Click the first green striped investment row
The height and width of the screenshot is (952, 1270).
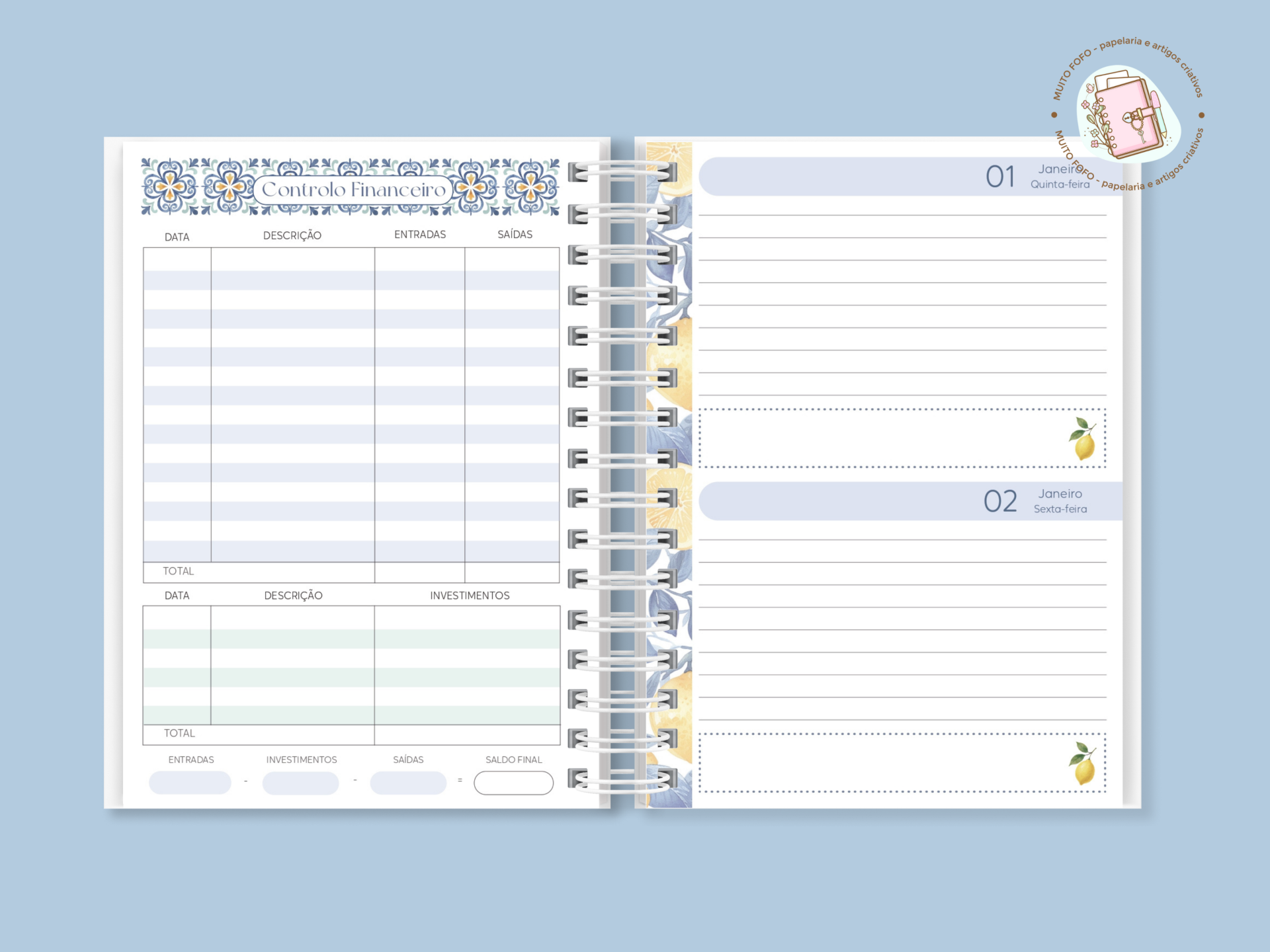[351, 639]
